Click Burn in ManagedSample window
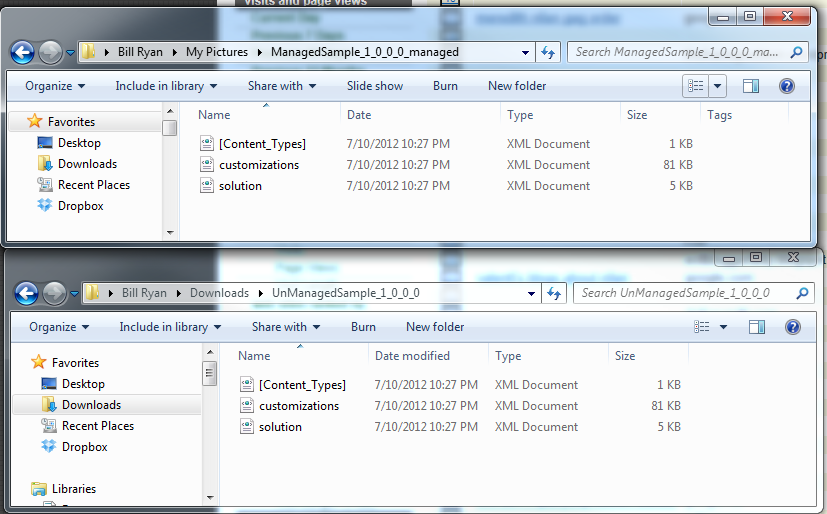 445,86
